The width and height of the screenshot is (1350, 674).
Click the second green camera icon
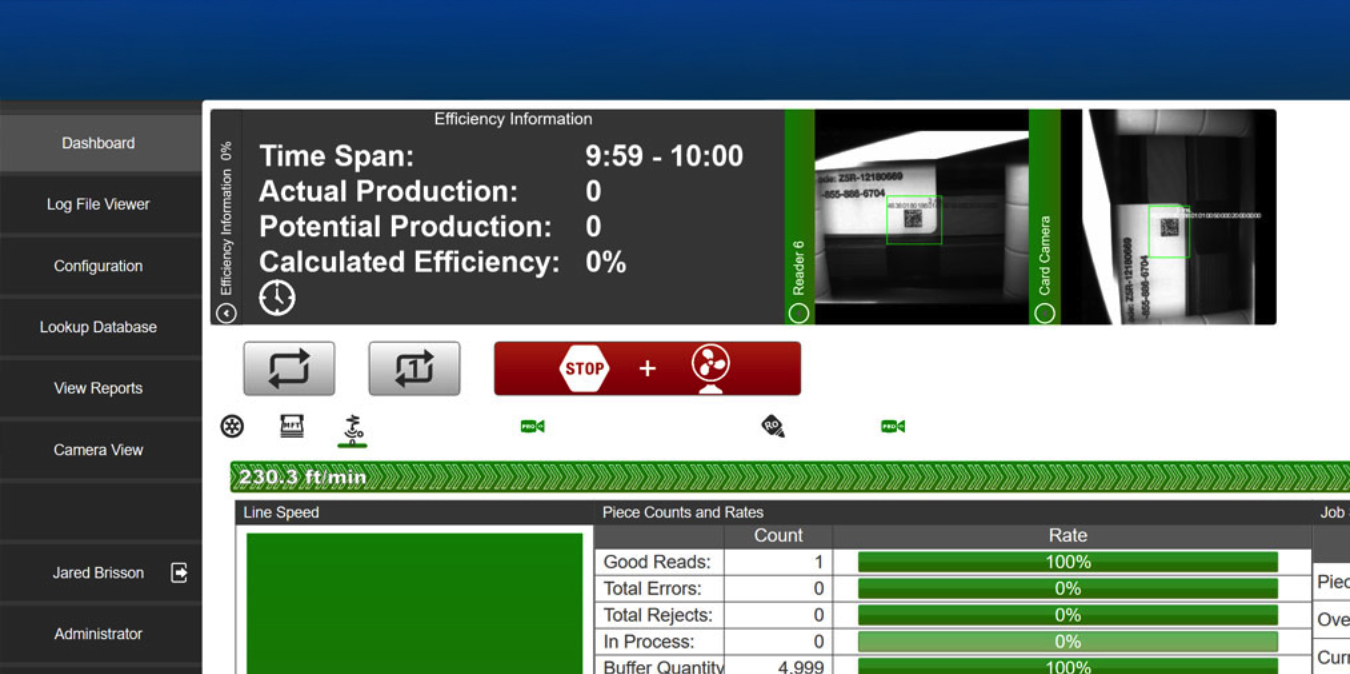[893, 426]
